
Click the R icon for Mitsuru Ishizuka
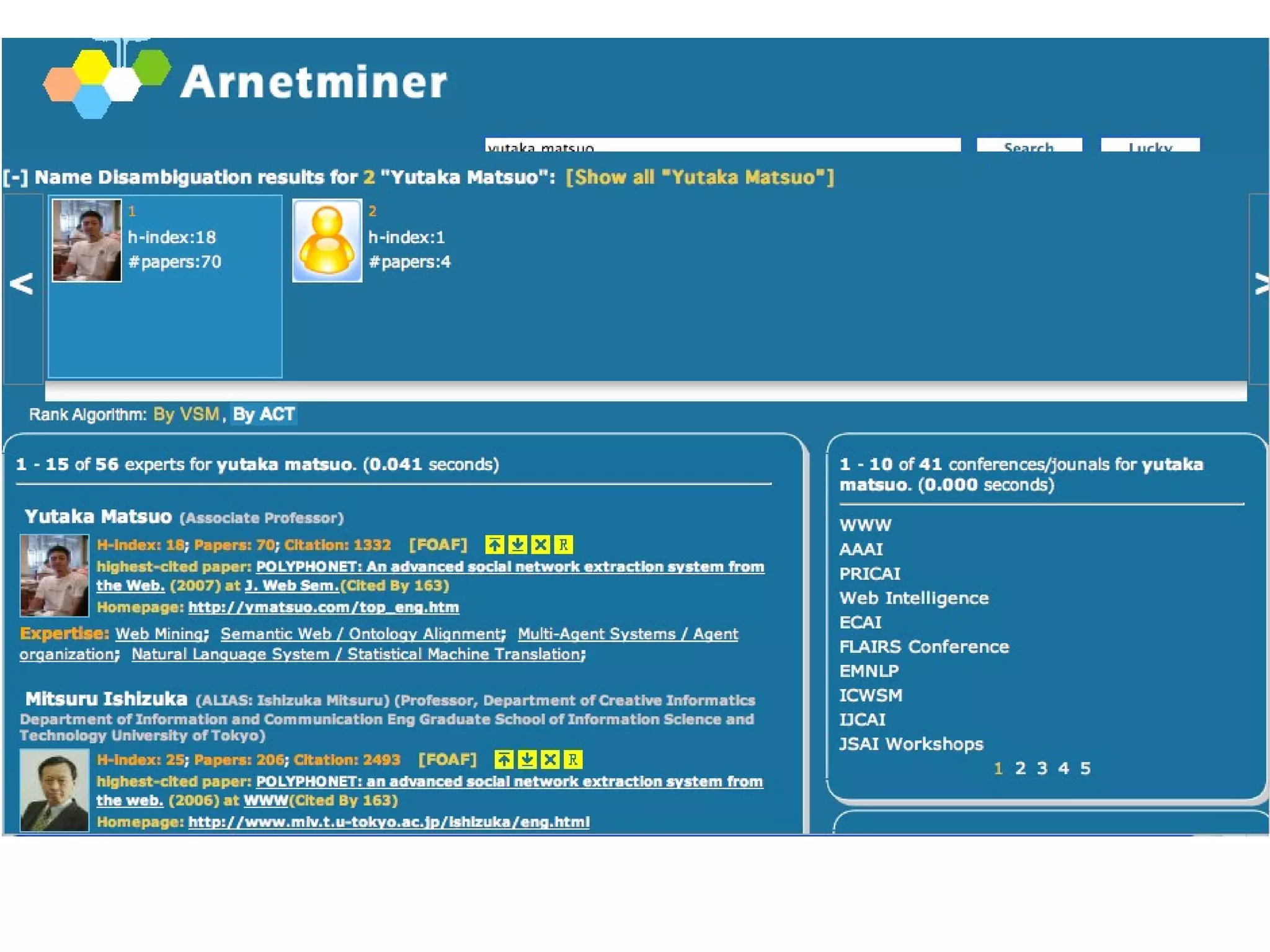(572, 759)
